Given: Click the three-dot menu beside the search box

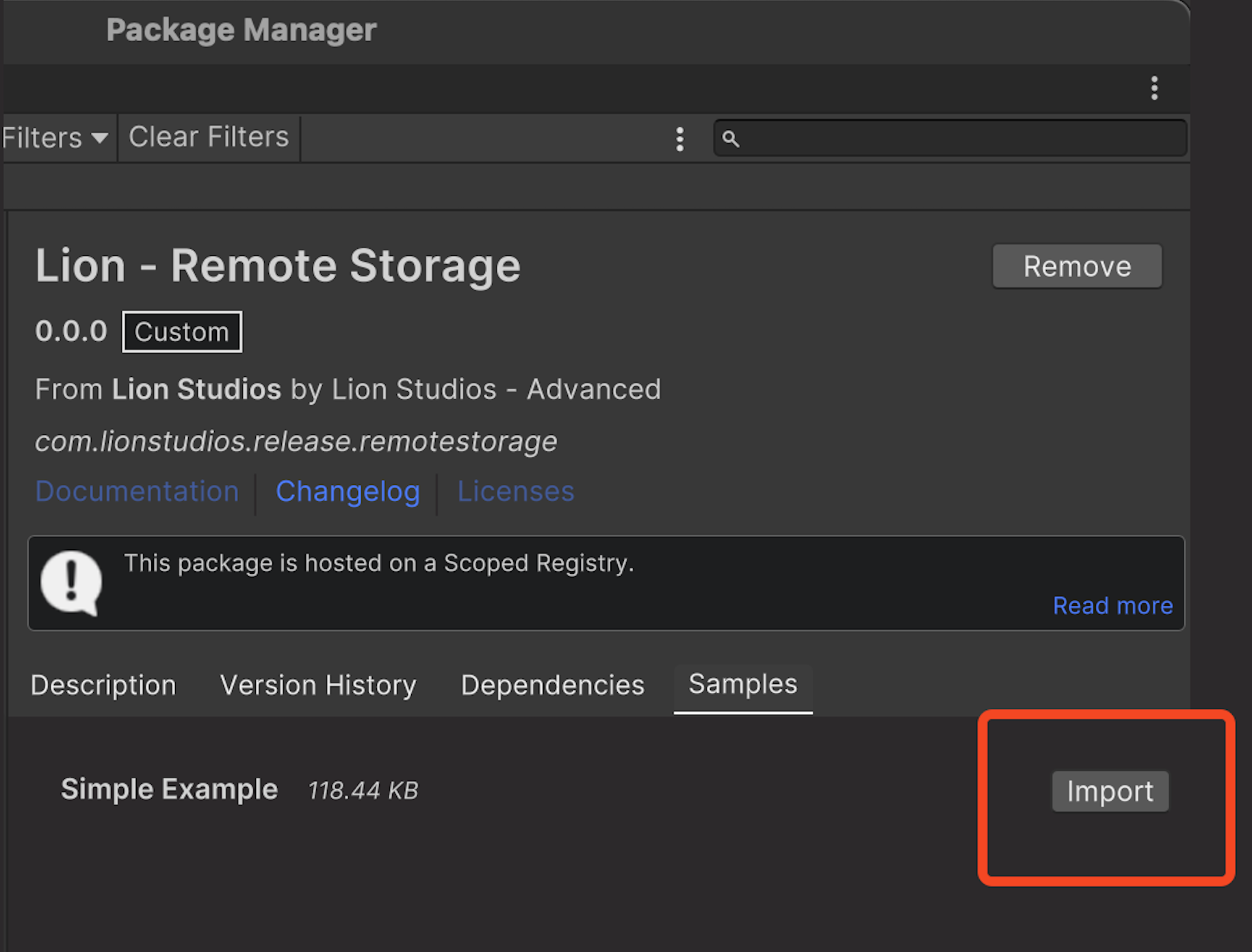Looking at the screenshot, I should [679, 139].
